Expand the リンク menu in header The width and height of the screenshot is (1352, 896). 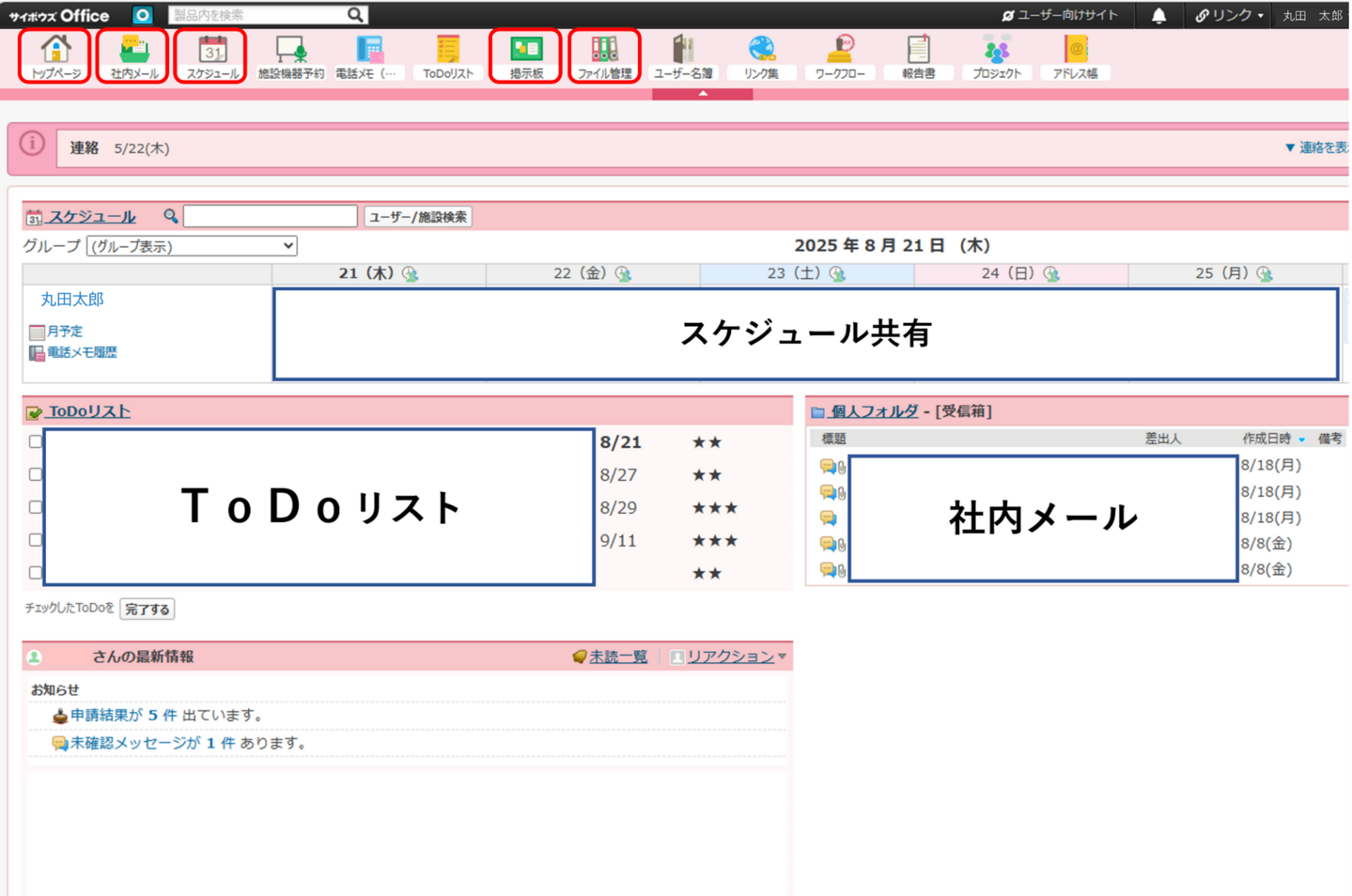pyautogui.click(x=1229, y=16)
